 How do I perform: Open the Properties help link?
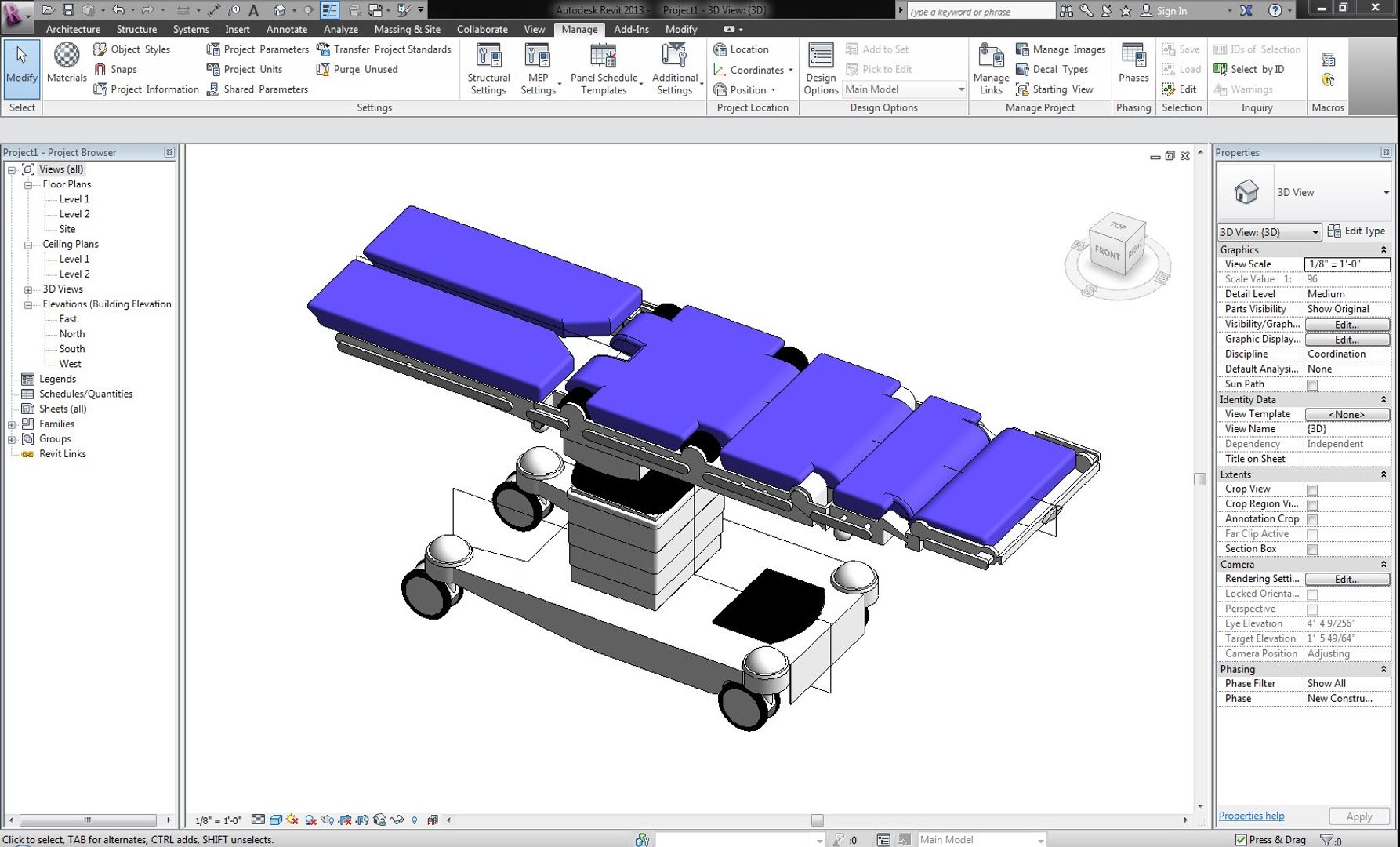1251,816
